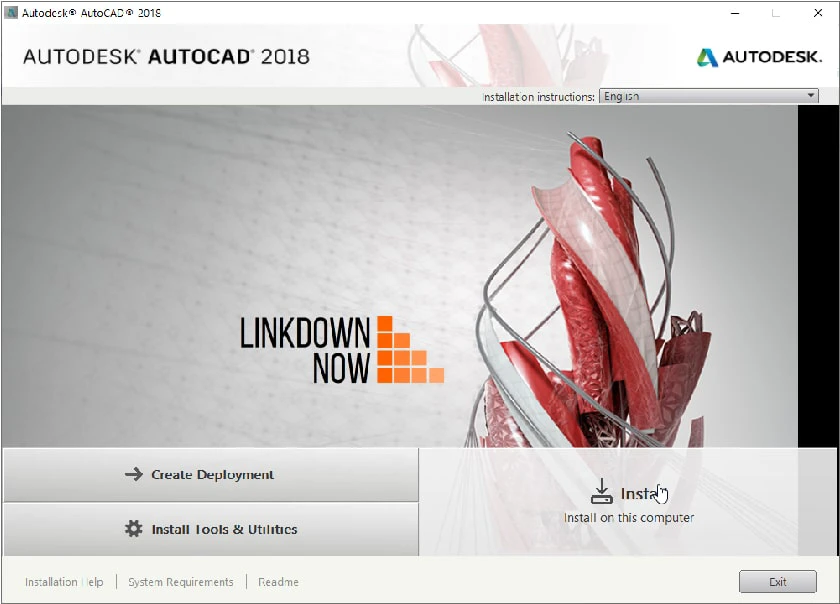Click the arrow icon beside Create Deployment
The image size is (840, 604).
pyautogui.click(x=133, y=474)
